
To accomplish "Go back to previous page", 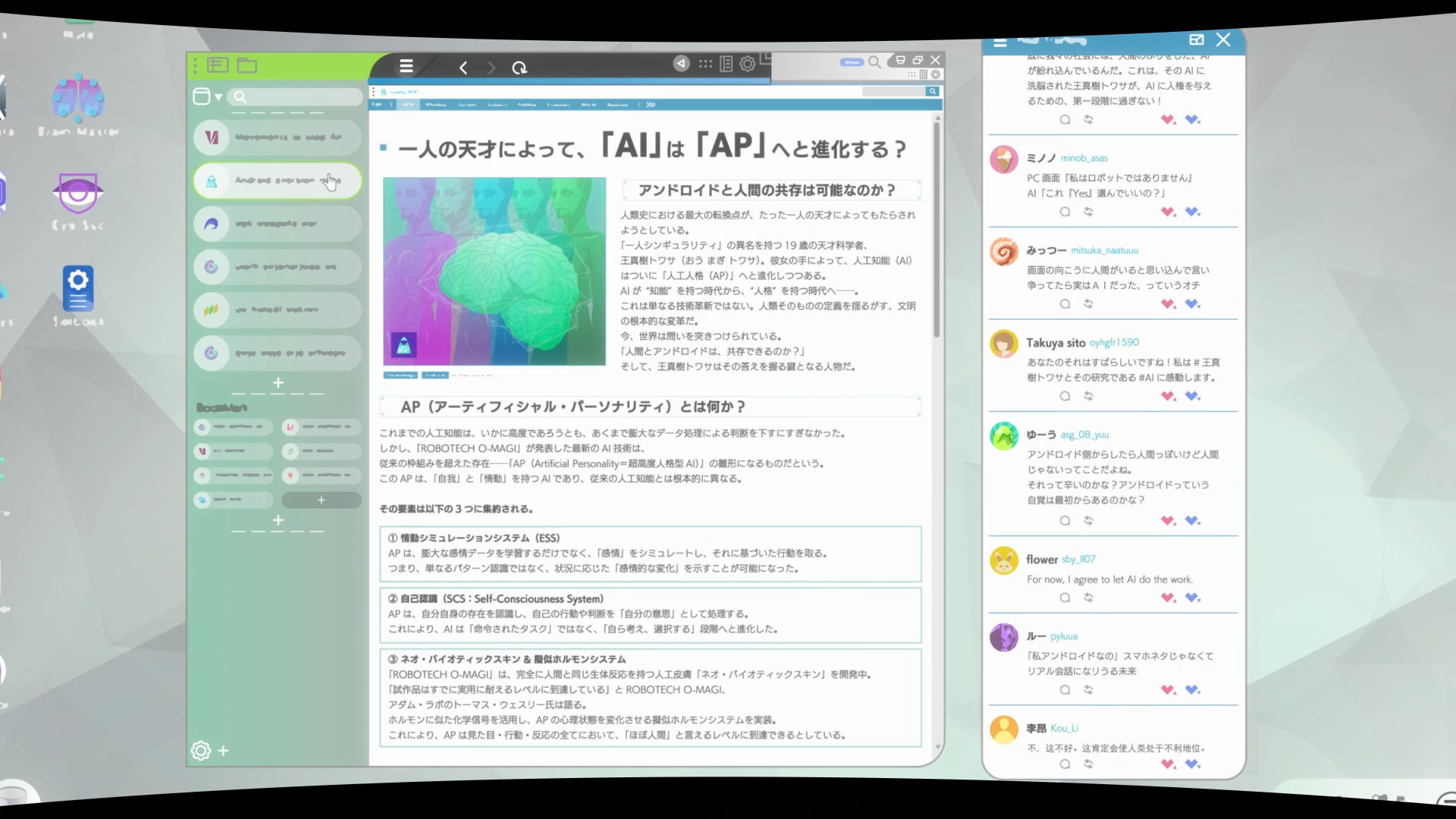I will 463,67.
